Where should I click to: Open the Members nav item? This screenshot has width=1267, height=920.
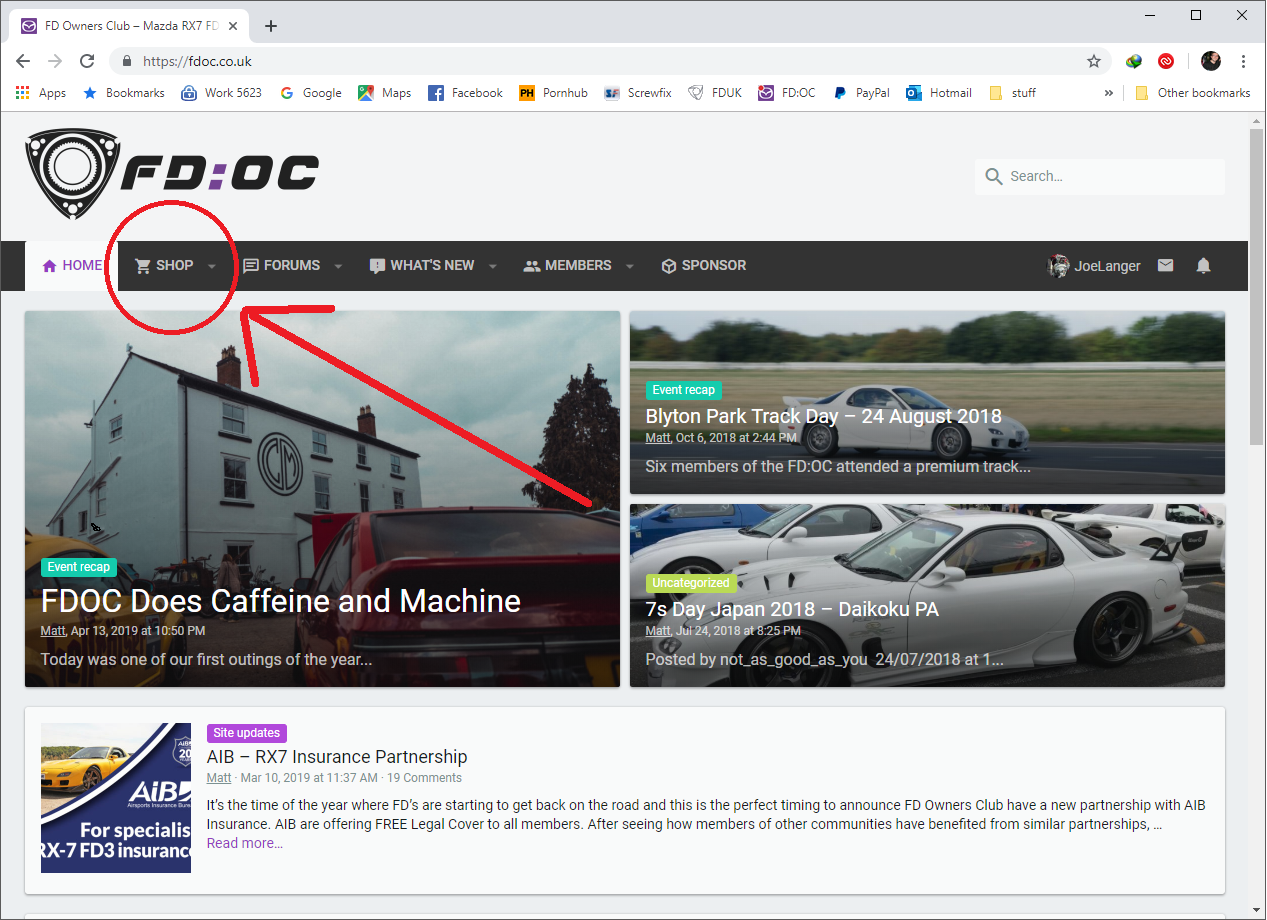(567, 266)
